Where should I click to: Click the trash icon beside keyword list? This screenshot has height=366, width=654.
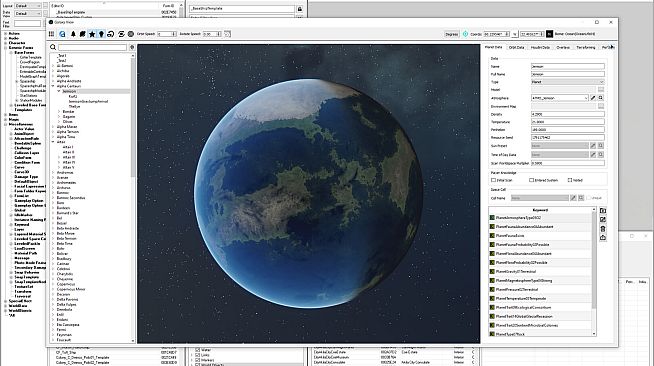point(603,229)
